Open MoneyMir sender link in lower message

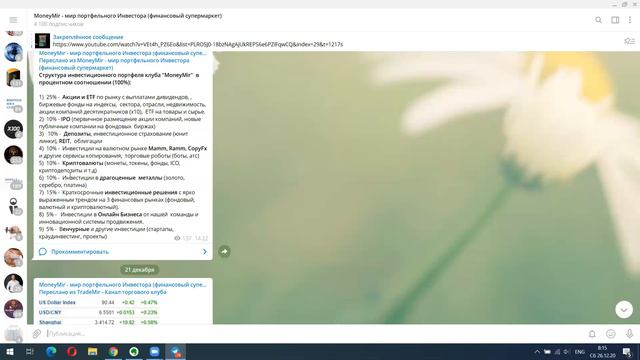(x=122, y=284)
